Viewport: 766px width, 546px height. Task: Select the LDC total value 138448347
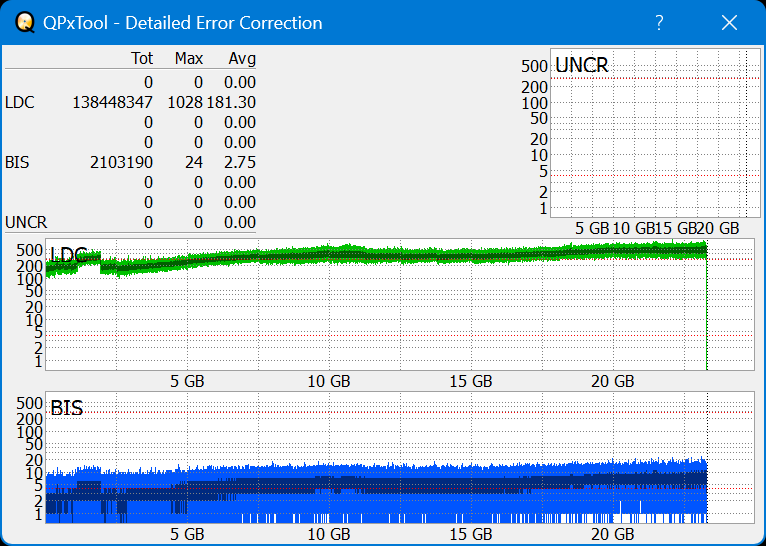click(112, 103)
